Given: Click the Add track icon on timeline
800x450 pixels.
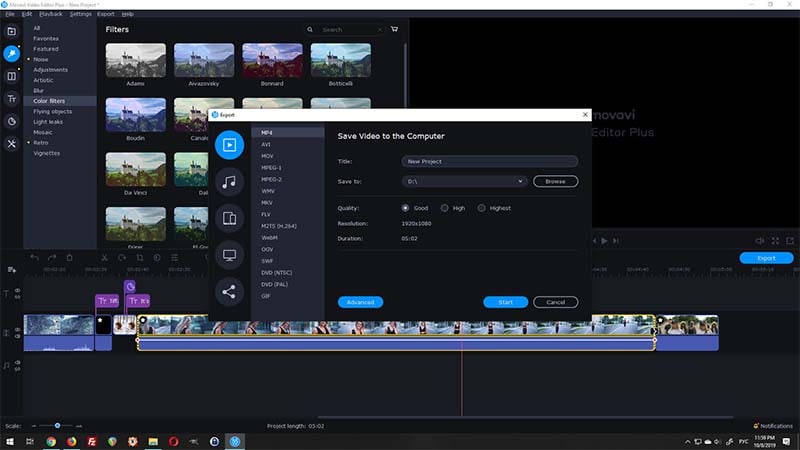Looking at the screenshot, I should [x=11, y=269].
